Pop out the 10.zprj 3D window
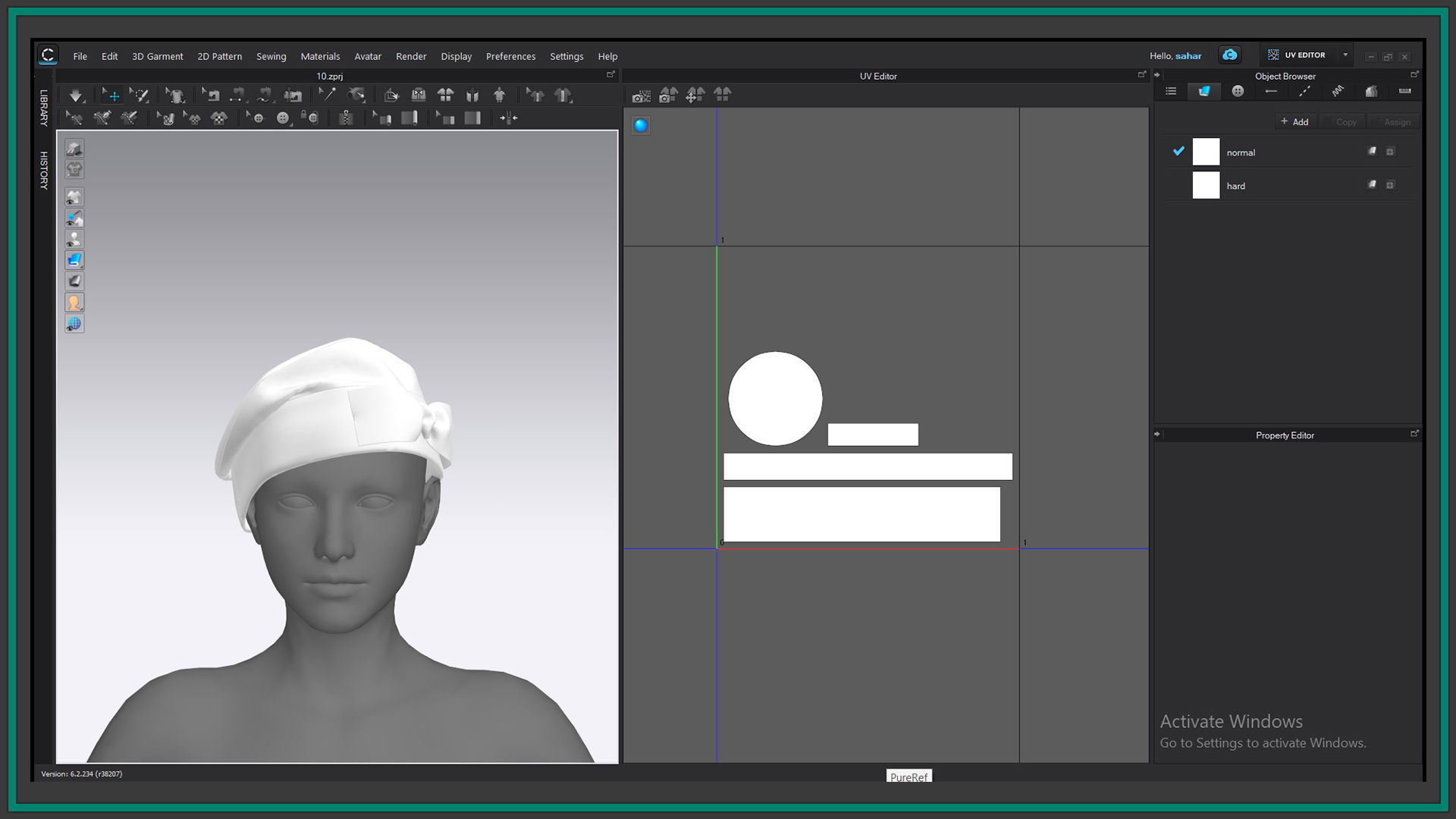The image size is (1456, 819). tap(610, 75)
